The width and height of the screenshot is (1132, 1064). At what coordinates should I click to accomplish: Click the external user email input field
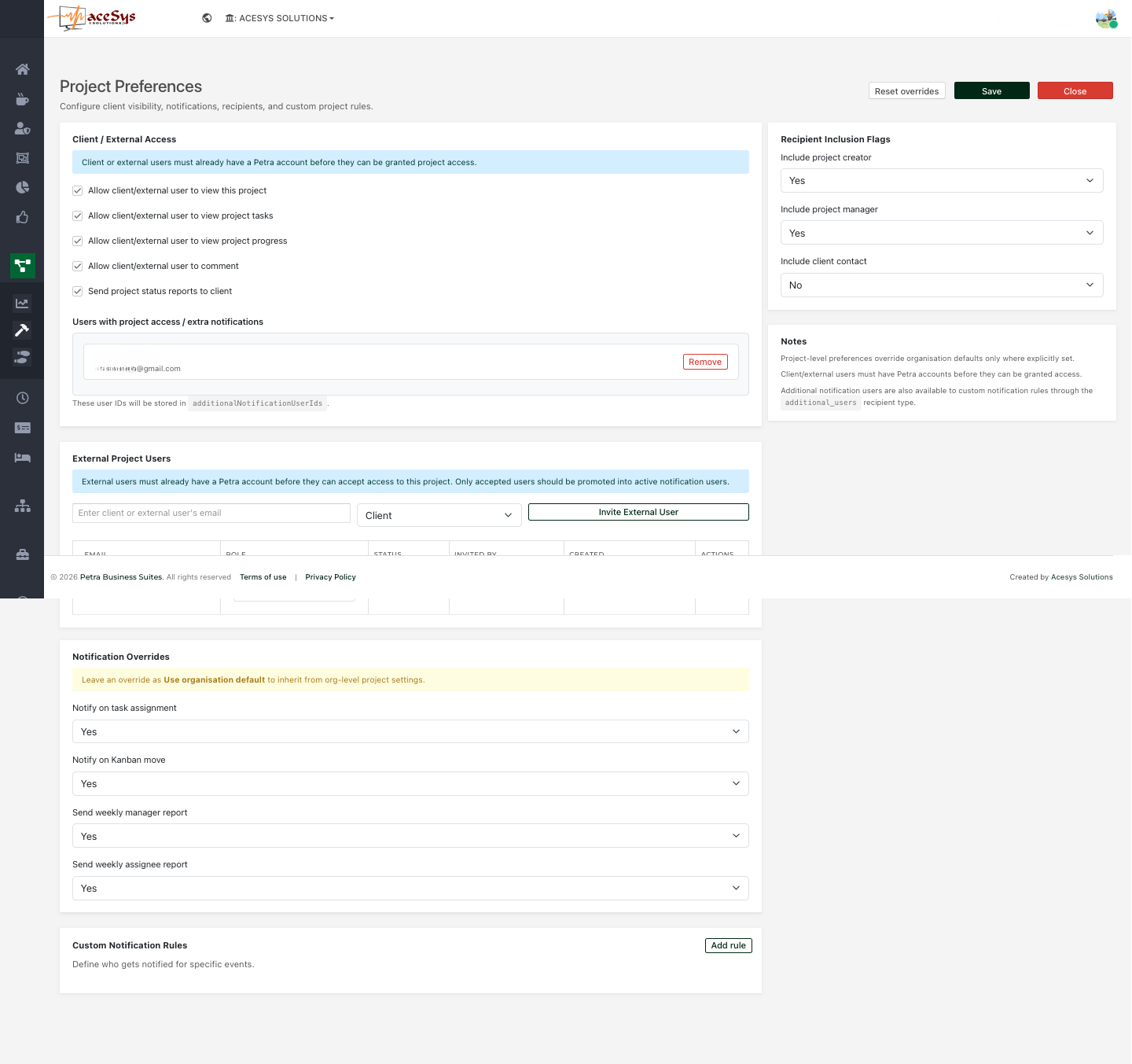click(211, 513)
